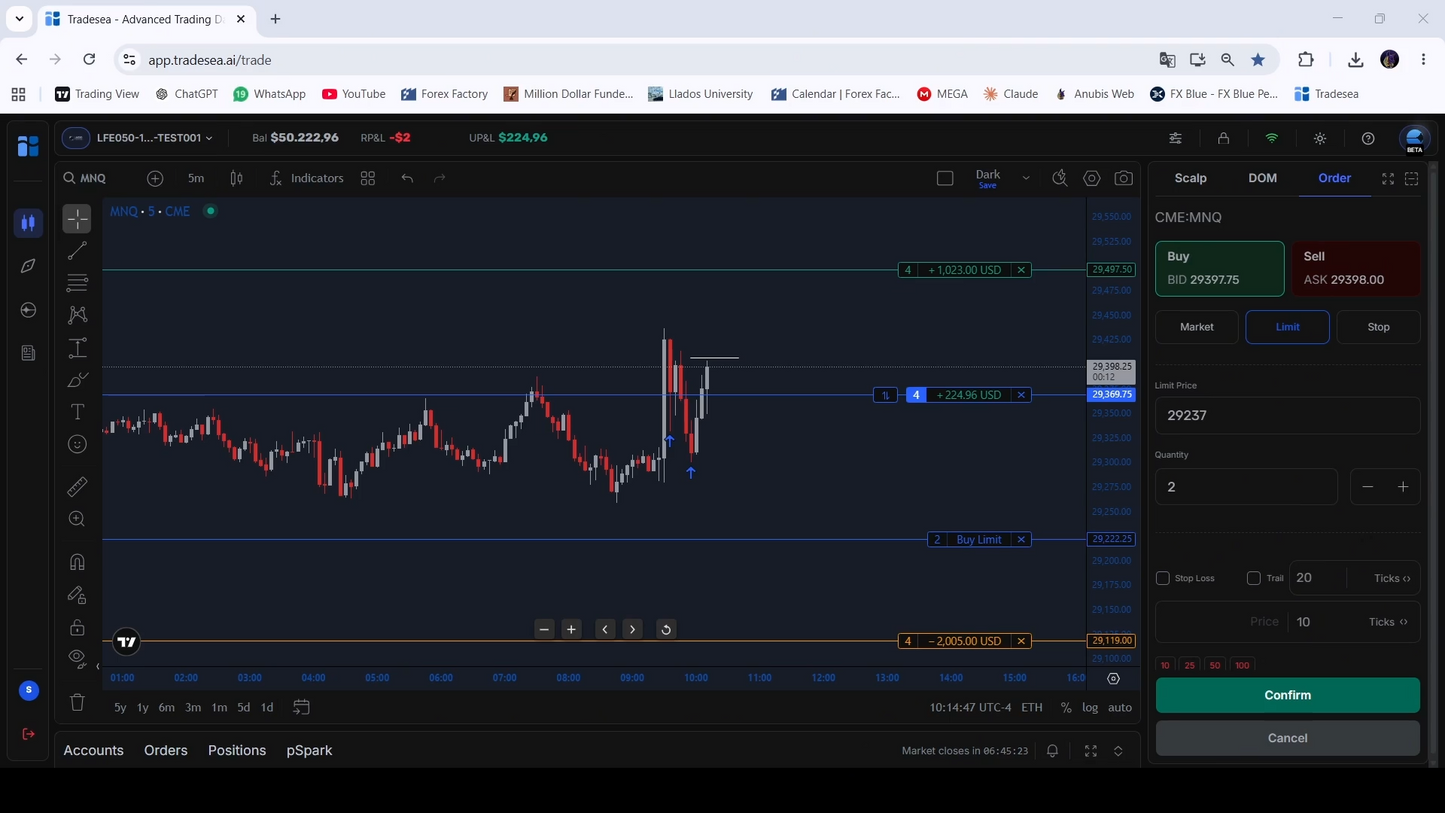Lock all drawing tools

point(77,627)
